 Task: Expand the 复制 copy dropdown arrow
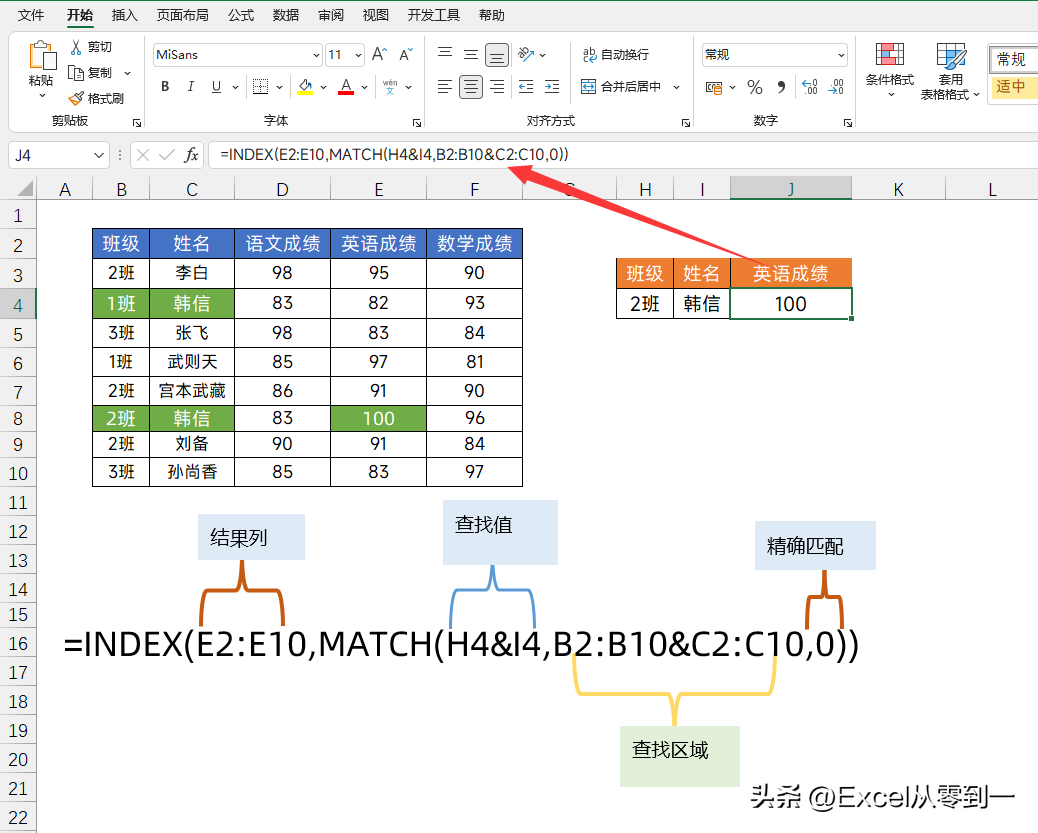pos(127,73)
